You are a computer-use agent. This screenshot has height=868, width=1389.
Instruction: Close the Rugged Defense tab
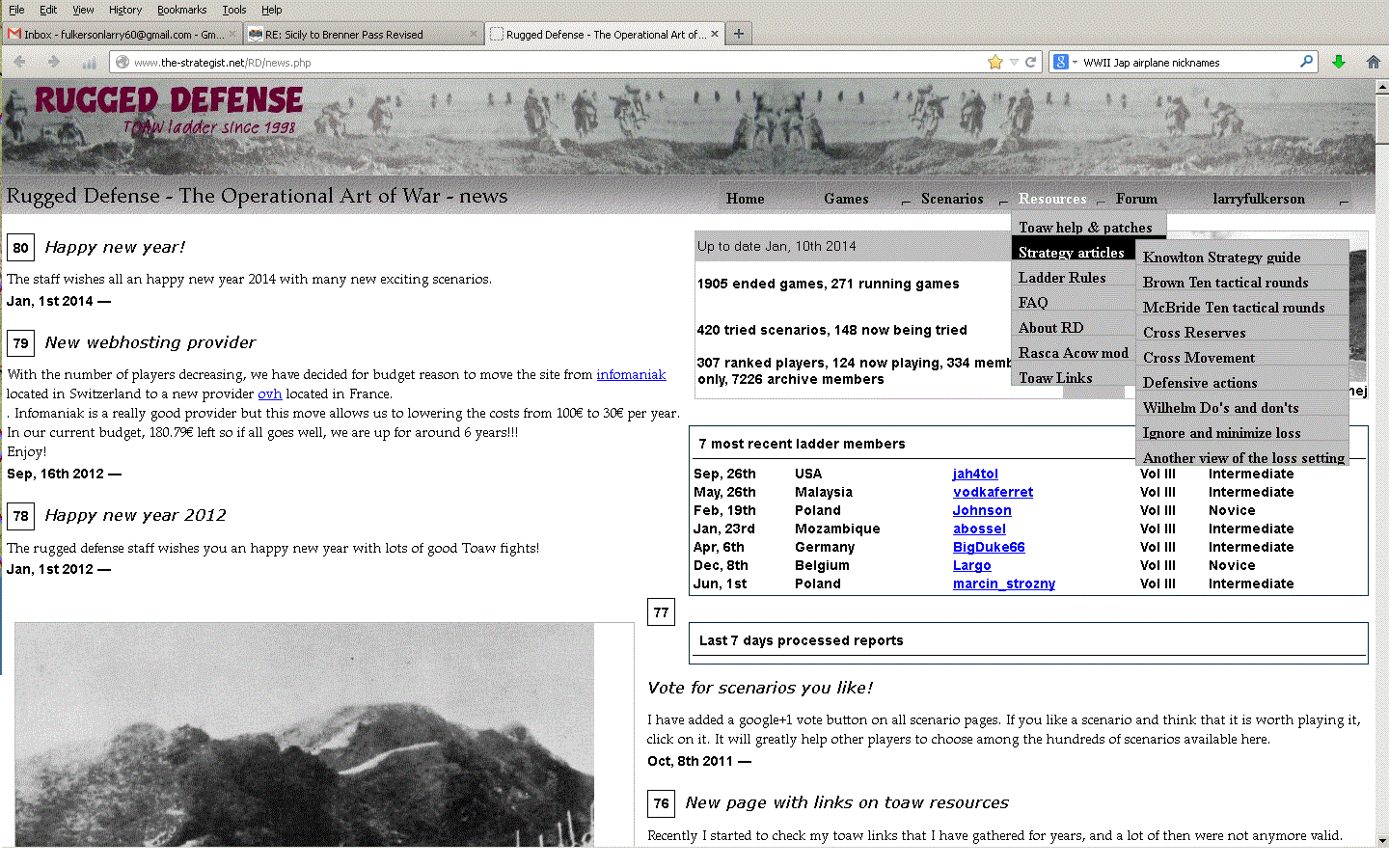click(715, 34)
